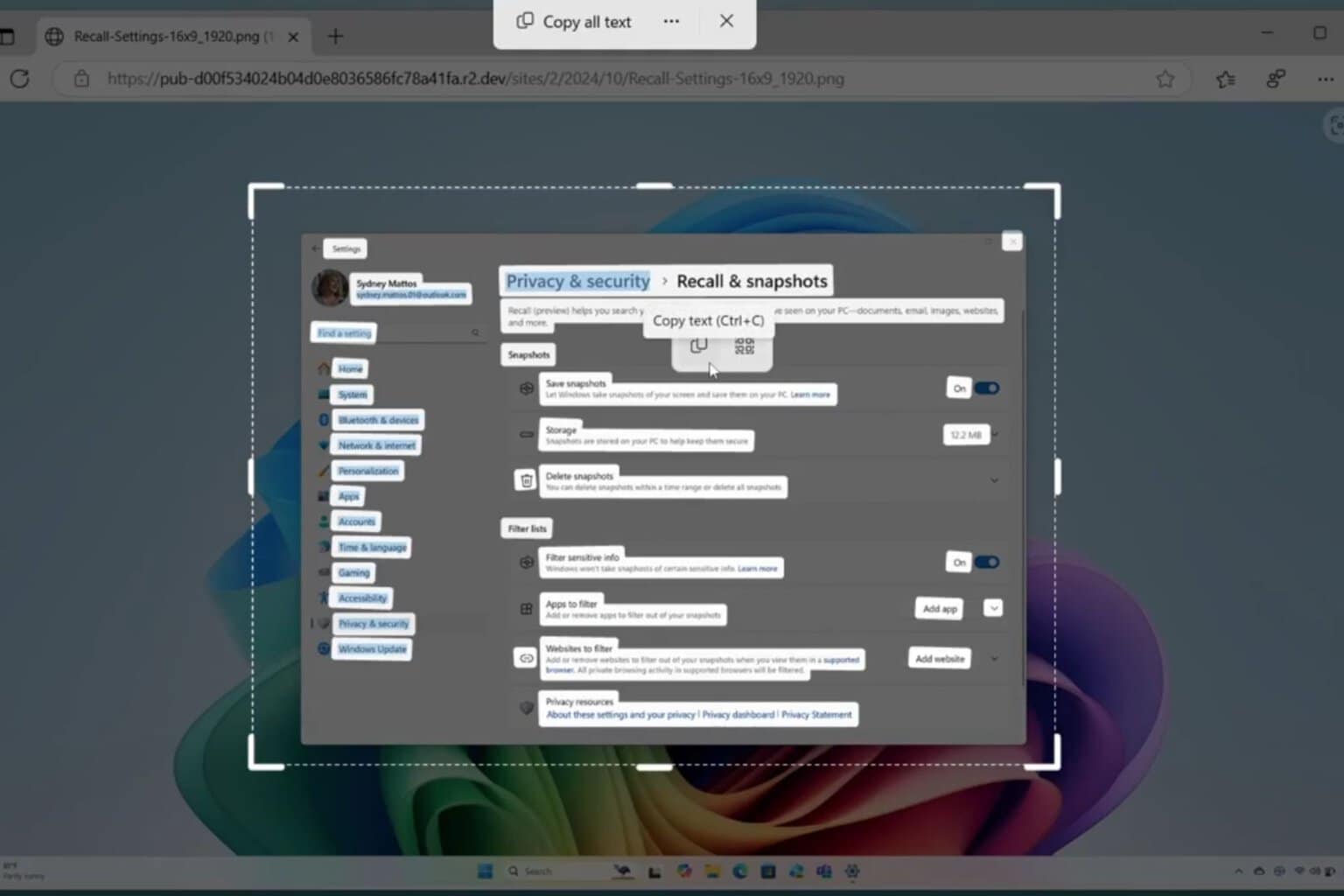Image resolution: width=1344 pixels, height=896 pixels.
Task: Expand the Websites to filter chevron
Action: pyautogui.click(x=994, y=658)
